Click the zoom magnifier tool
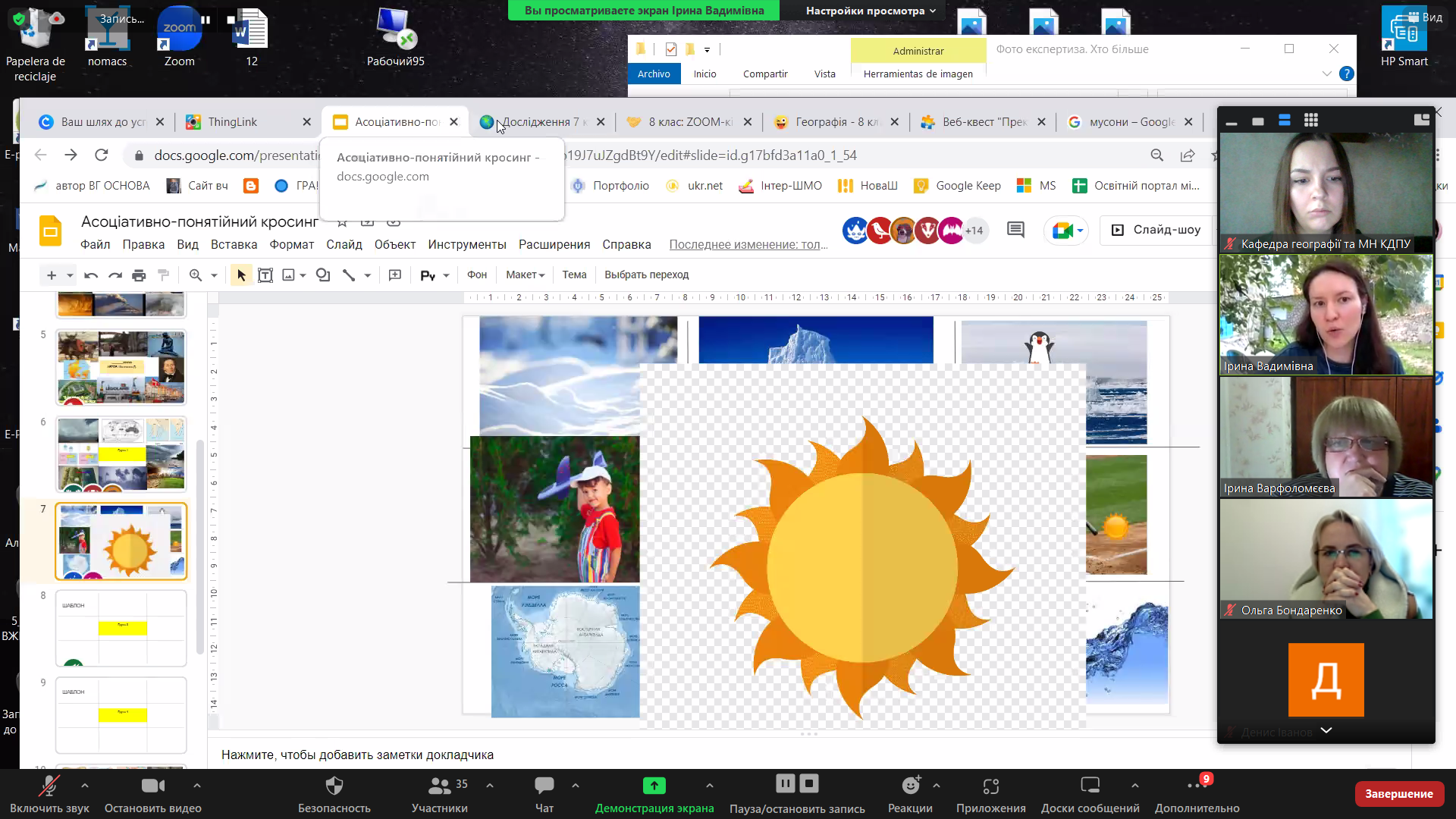1456x819 pixels. point(196,275)
